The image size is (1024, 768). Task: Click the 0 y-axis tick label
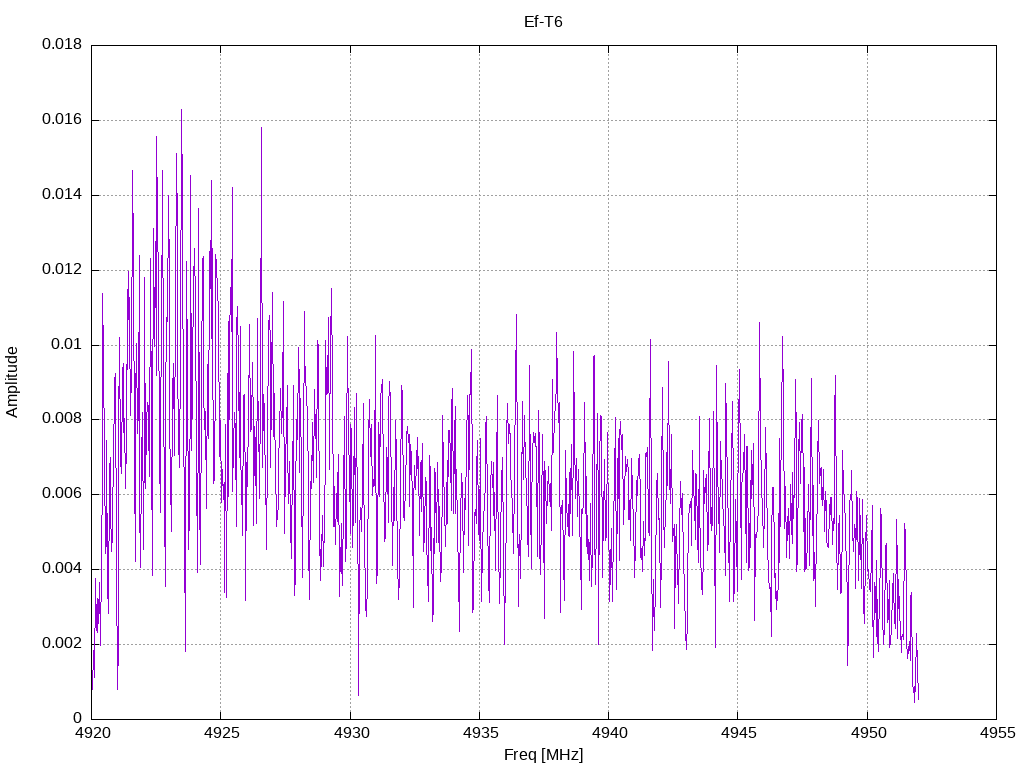78,718
